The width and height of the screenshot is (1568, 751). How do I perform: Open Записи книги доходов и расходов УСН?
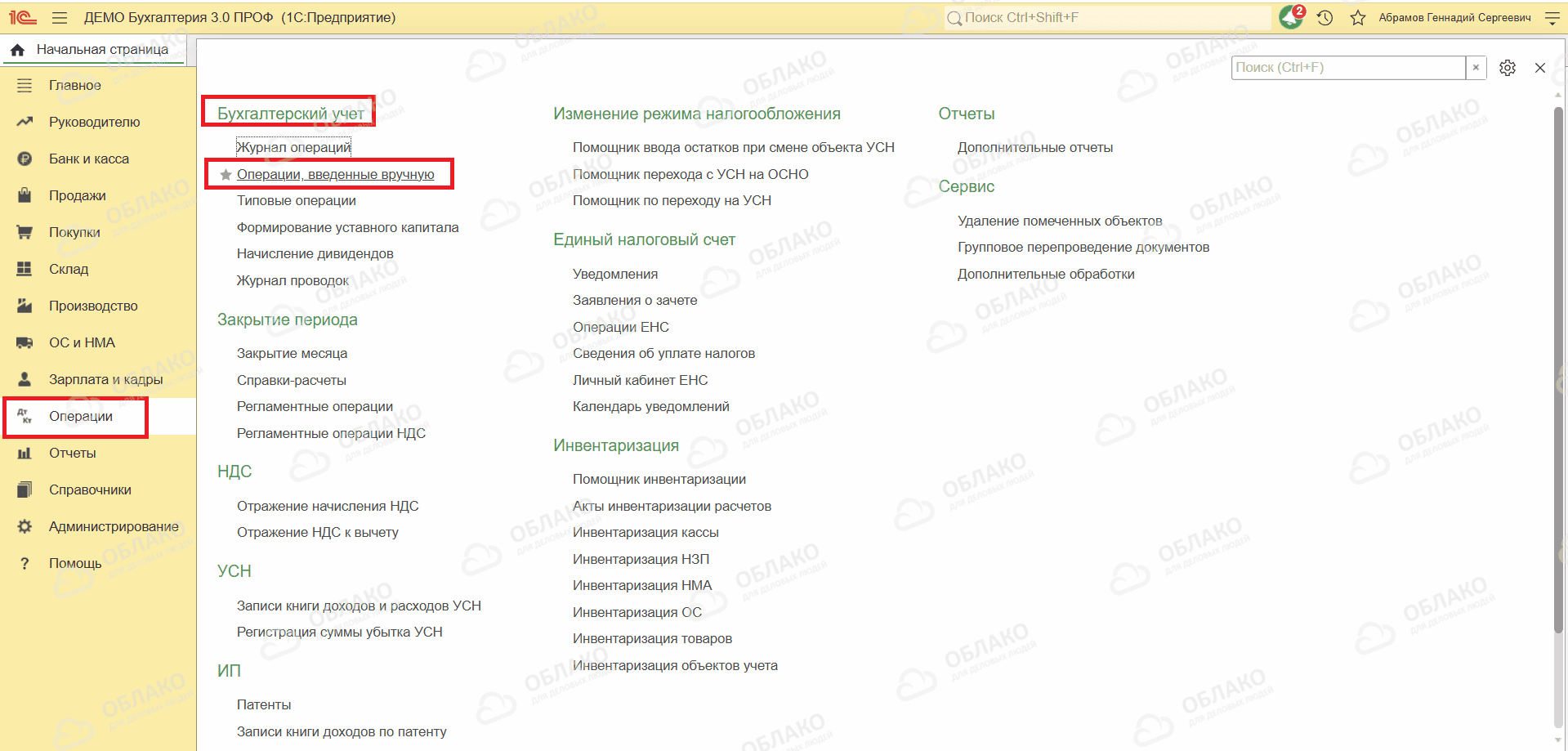coord(359,606)
